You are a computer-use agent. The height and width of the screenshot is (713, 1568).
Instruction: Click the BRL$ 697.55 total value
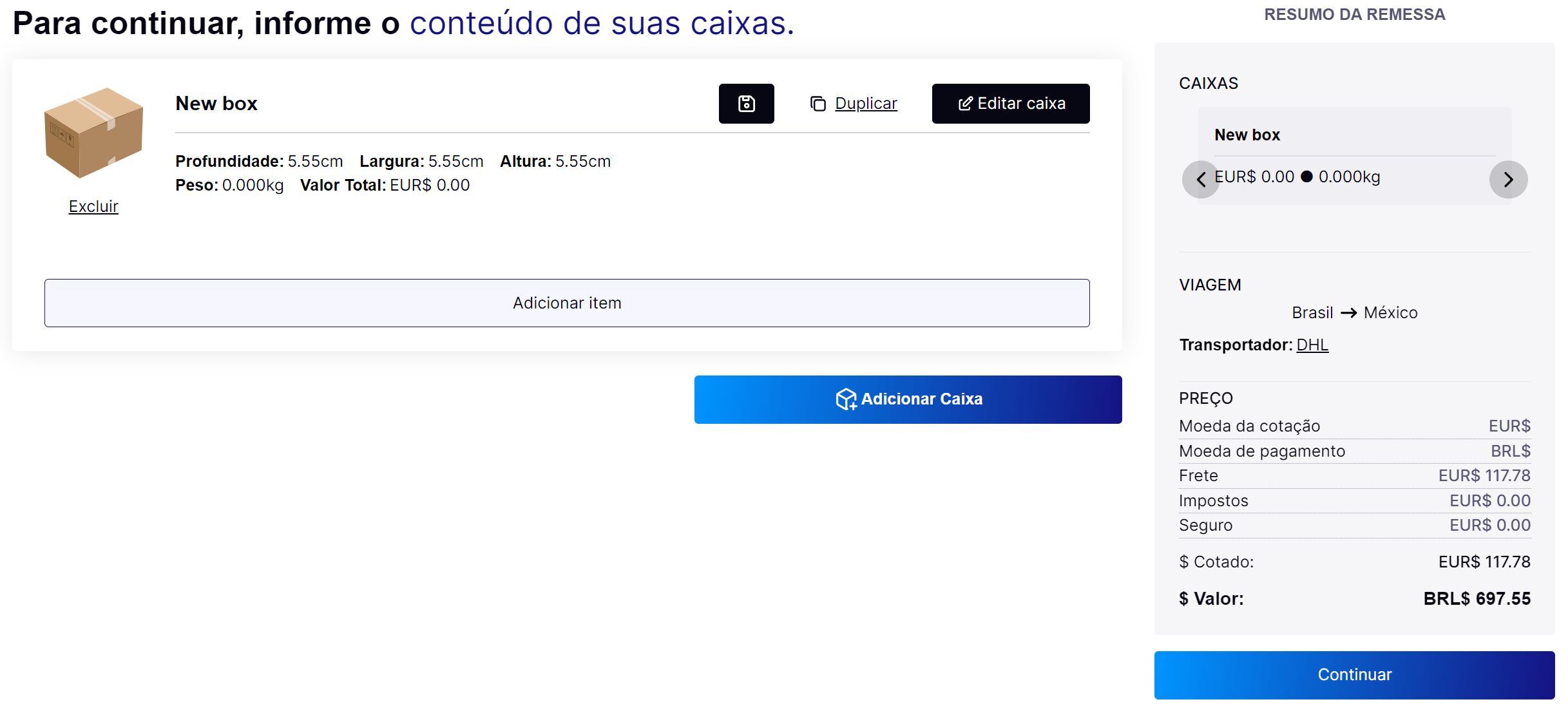[x=1477, y=599]
